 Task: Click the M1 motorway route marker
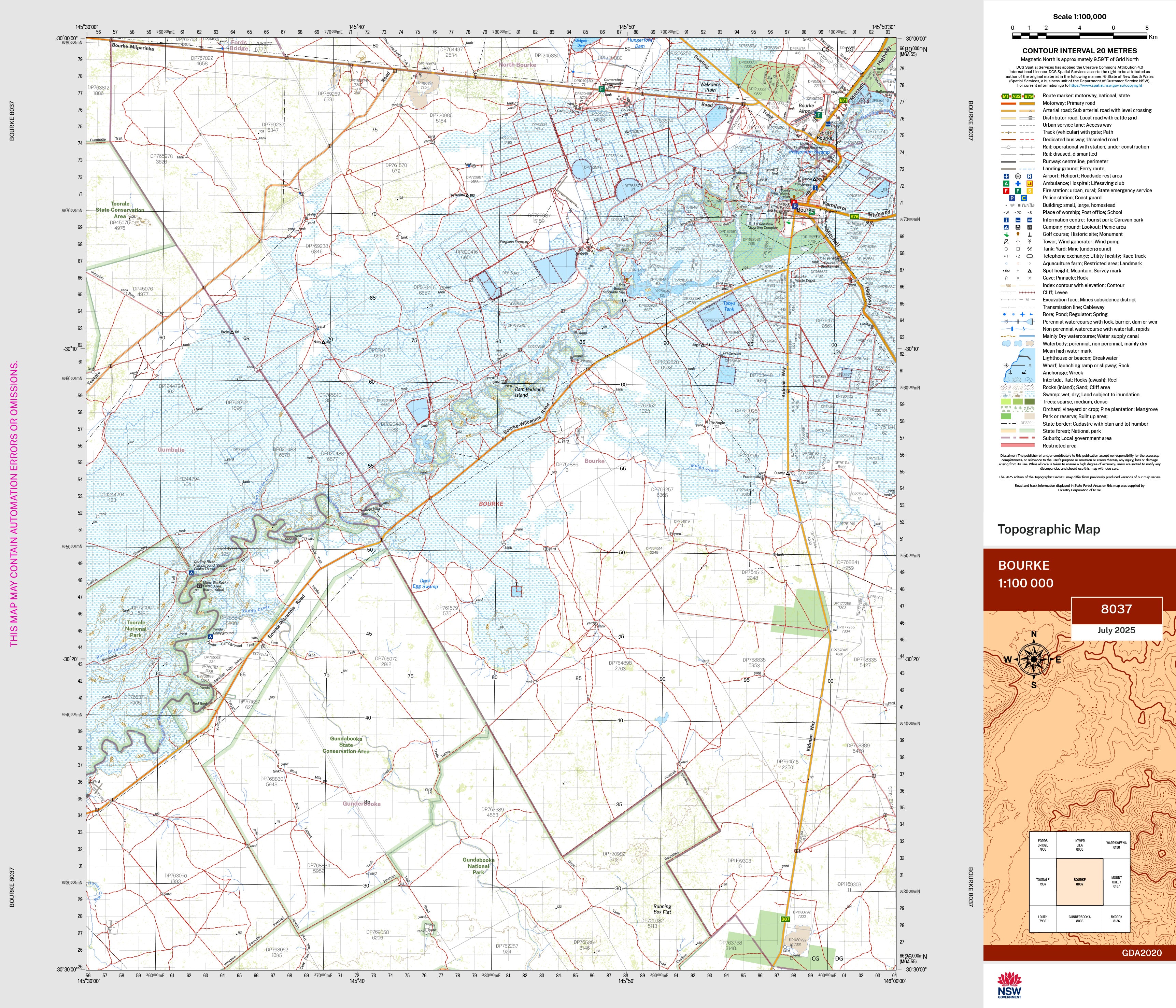click(x=1006, y=96)
